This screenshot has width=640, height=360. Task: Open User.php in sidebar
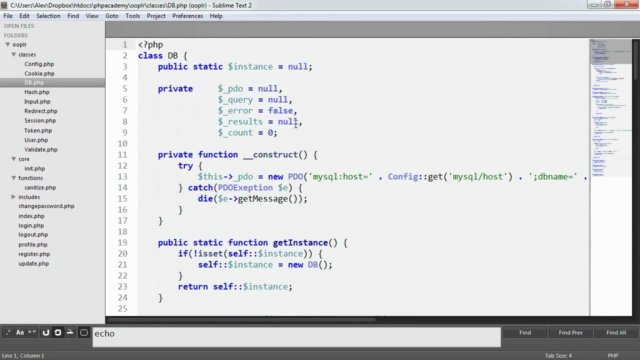[36, 140]
